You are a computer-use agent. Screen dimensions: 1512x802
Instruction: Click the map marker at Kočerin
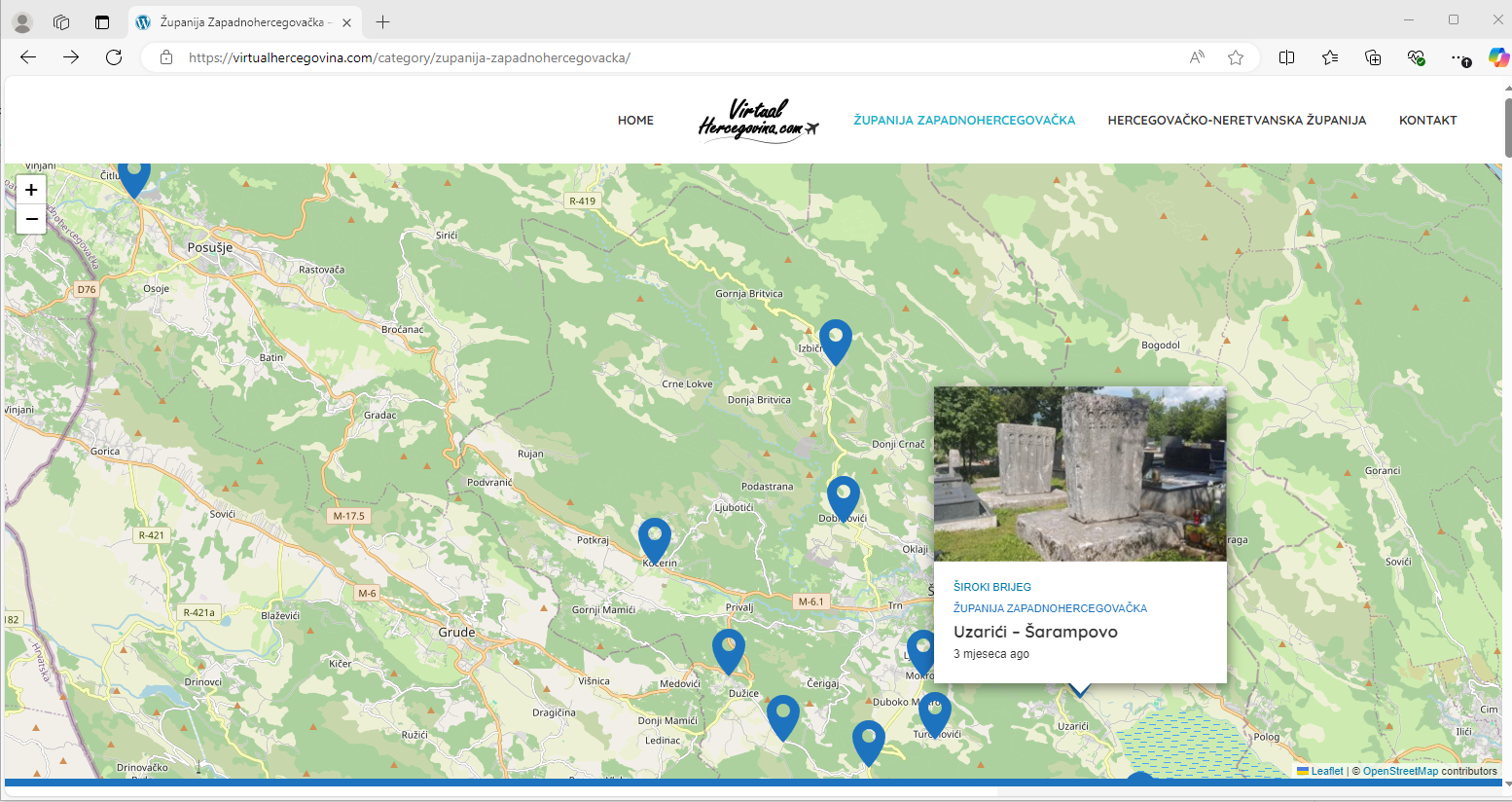655,537
